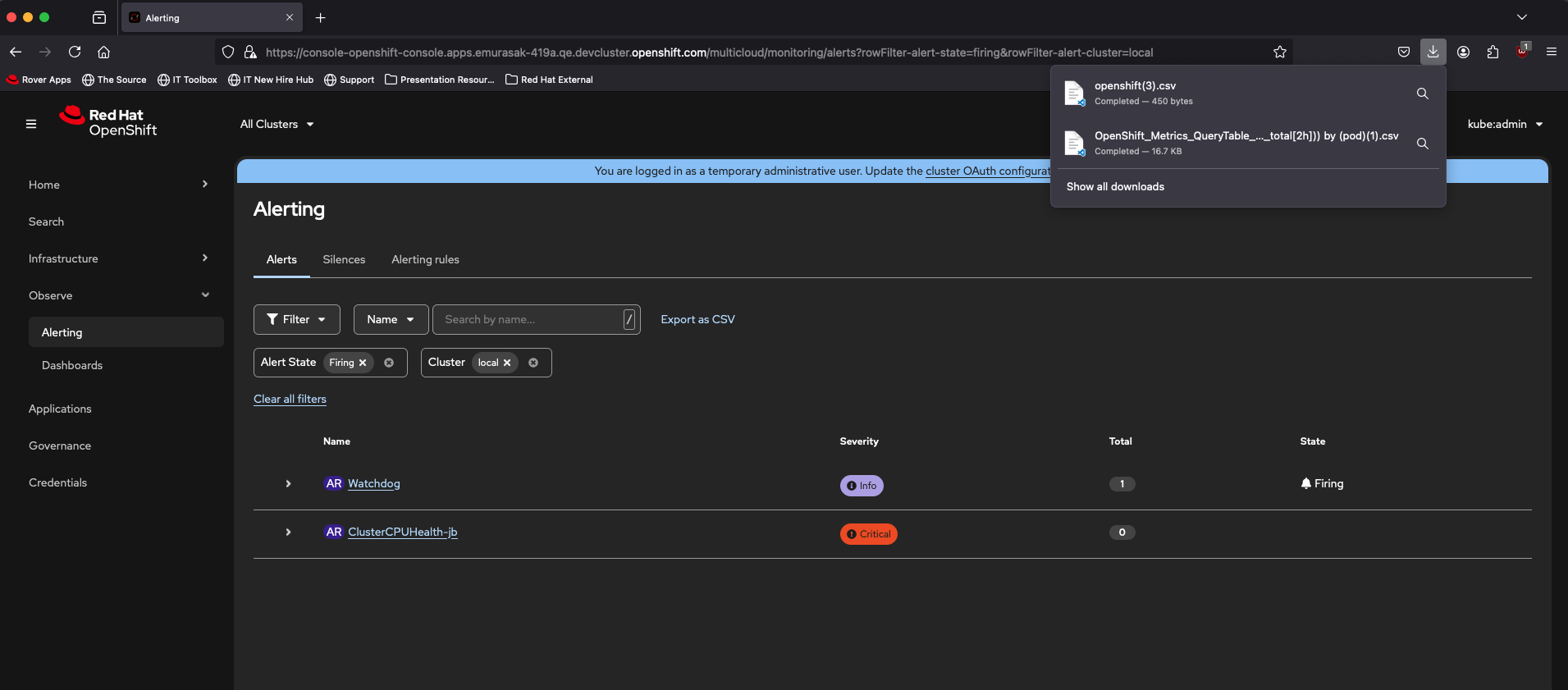Open the Firefox application menu
Viewport: 1568px width, 690px height.
click(1552, 52)
